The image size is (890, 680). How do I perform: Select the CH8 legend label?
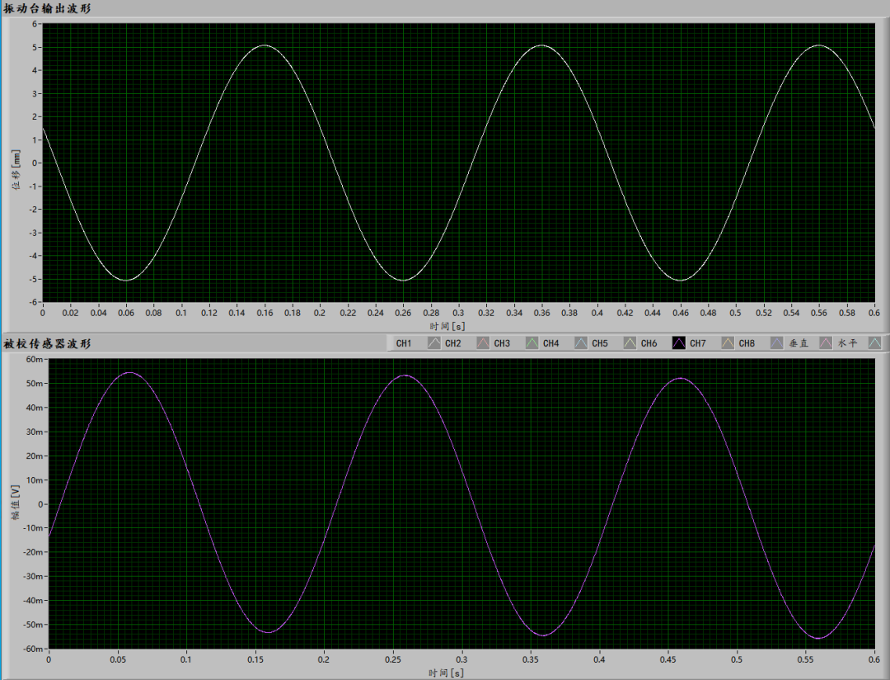point(746,343)
